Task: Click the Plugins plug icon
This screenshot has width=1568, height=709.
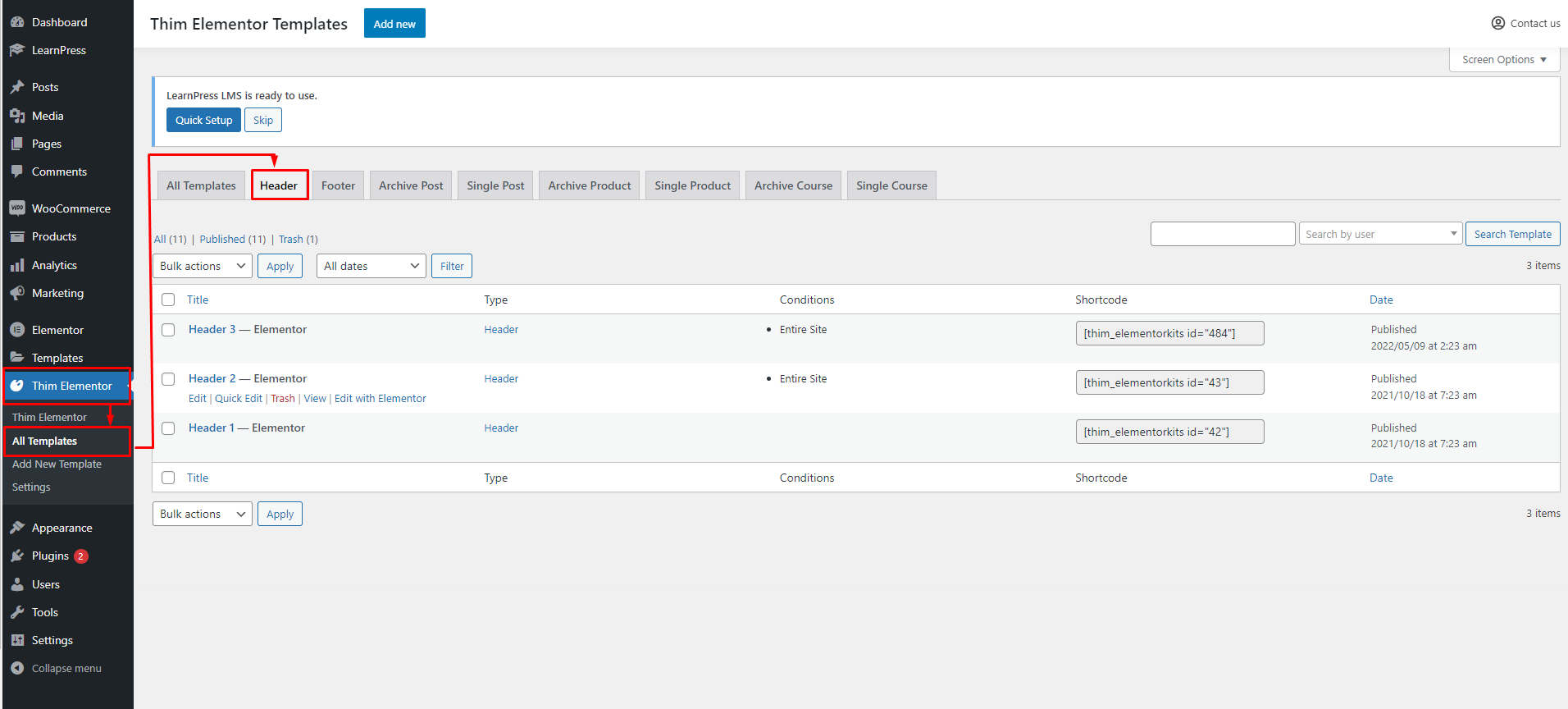Action: [x=17, y=556]
